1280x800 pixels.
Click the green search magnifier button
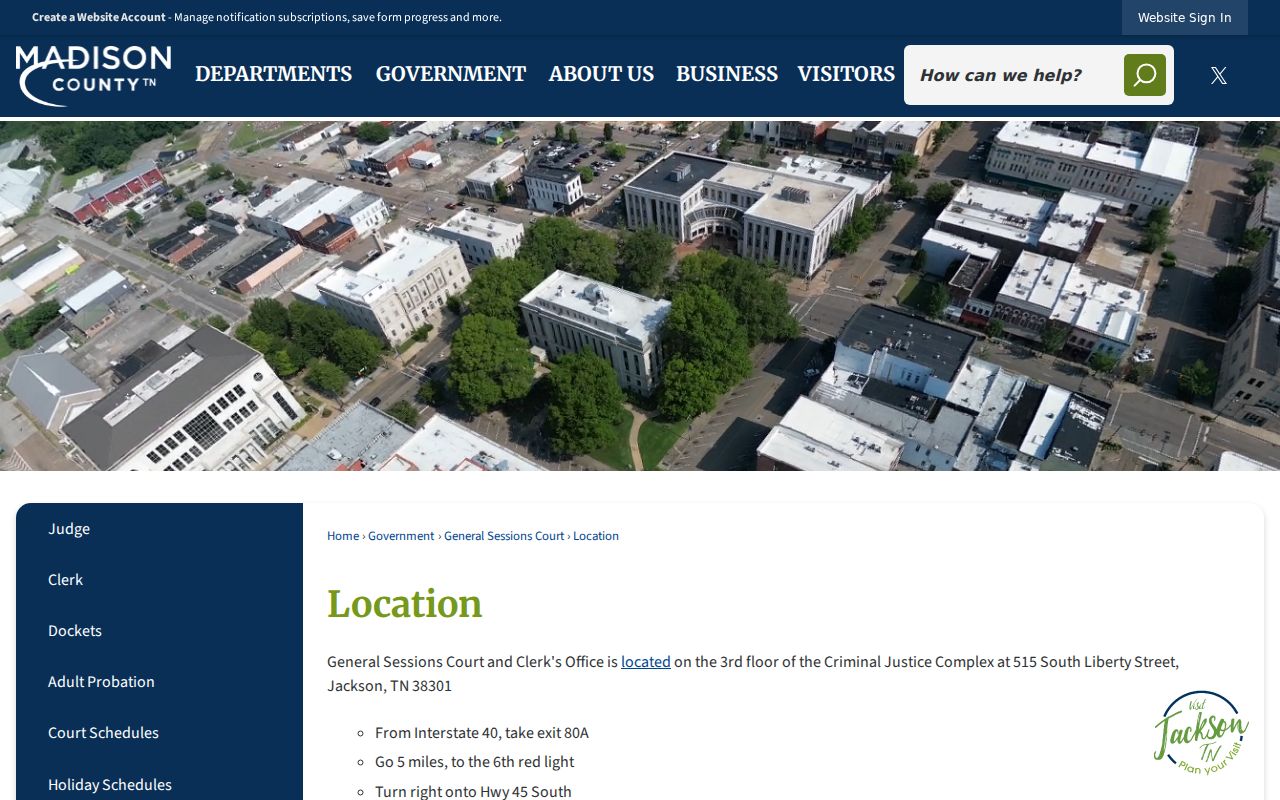[x=1145, y=75]
